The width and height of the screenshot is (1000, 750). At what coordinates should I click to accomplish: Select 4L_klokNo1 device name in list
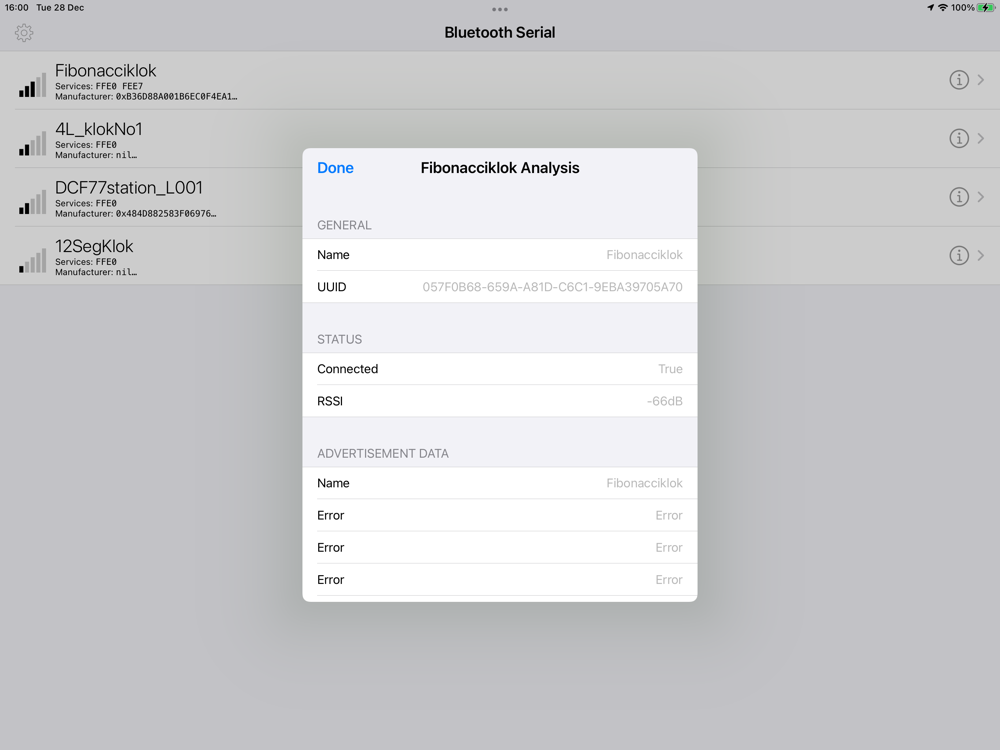point(99,129)
